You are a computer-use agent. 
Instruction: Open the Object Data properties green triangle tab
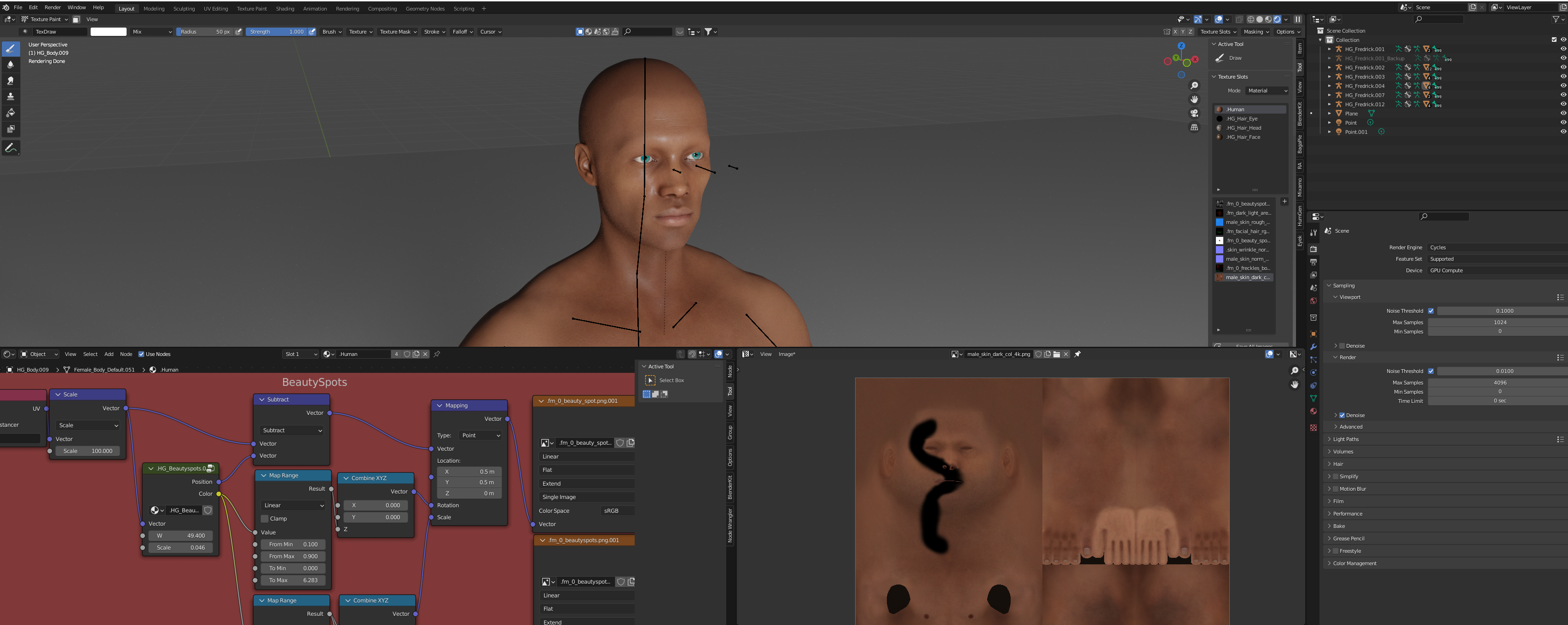(1313, 398)
